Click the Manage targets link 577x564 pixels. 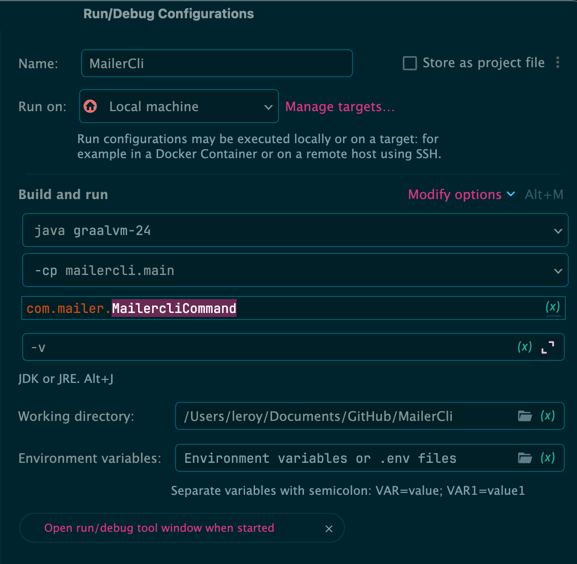click(340, 107)
